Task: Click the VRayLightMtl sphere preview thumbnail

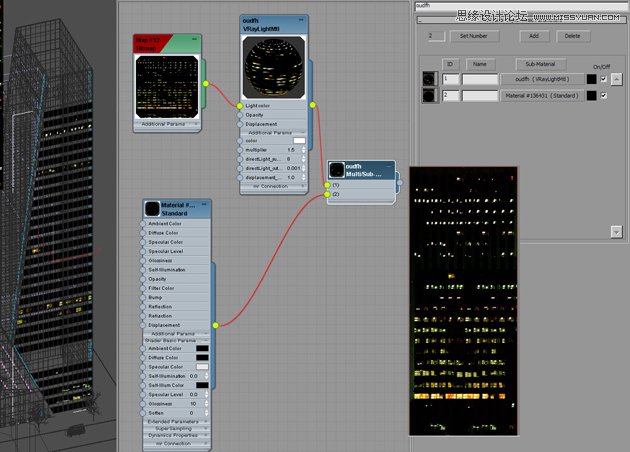Action: pyautogui.click(x=274, y=67)
